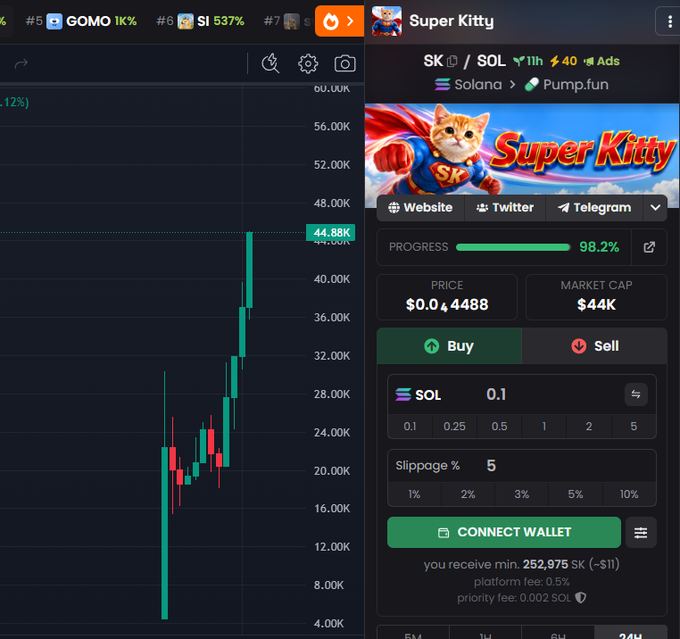Screen dimensions: 680x639
Task: Set slippage to 1%
Action: point(414,495)
